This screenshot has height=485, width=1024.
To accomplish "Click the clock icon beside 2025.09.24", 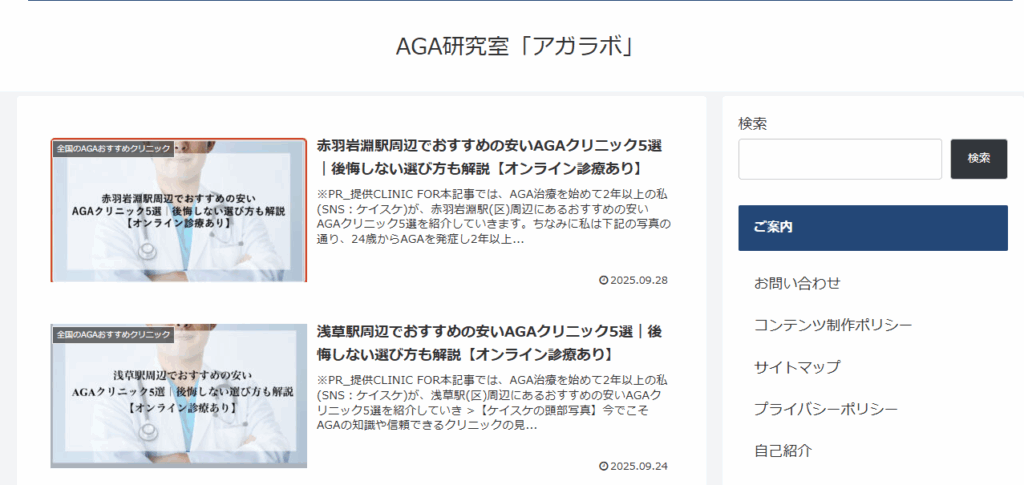I will point(603,466).
